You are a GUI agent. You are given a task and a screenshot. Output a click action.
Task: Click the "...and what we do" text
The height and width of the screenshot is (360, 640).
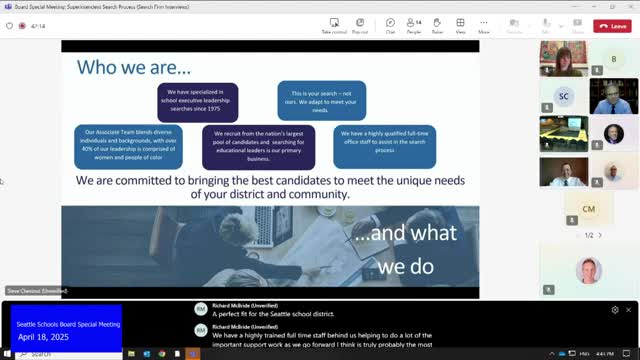[x=405, y=249]
